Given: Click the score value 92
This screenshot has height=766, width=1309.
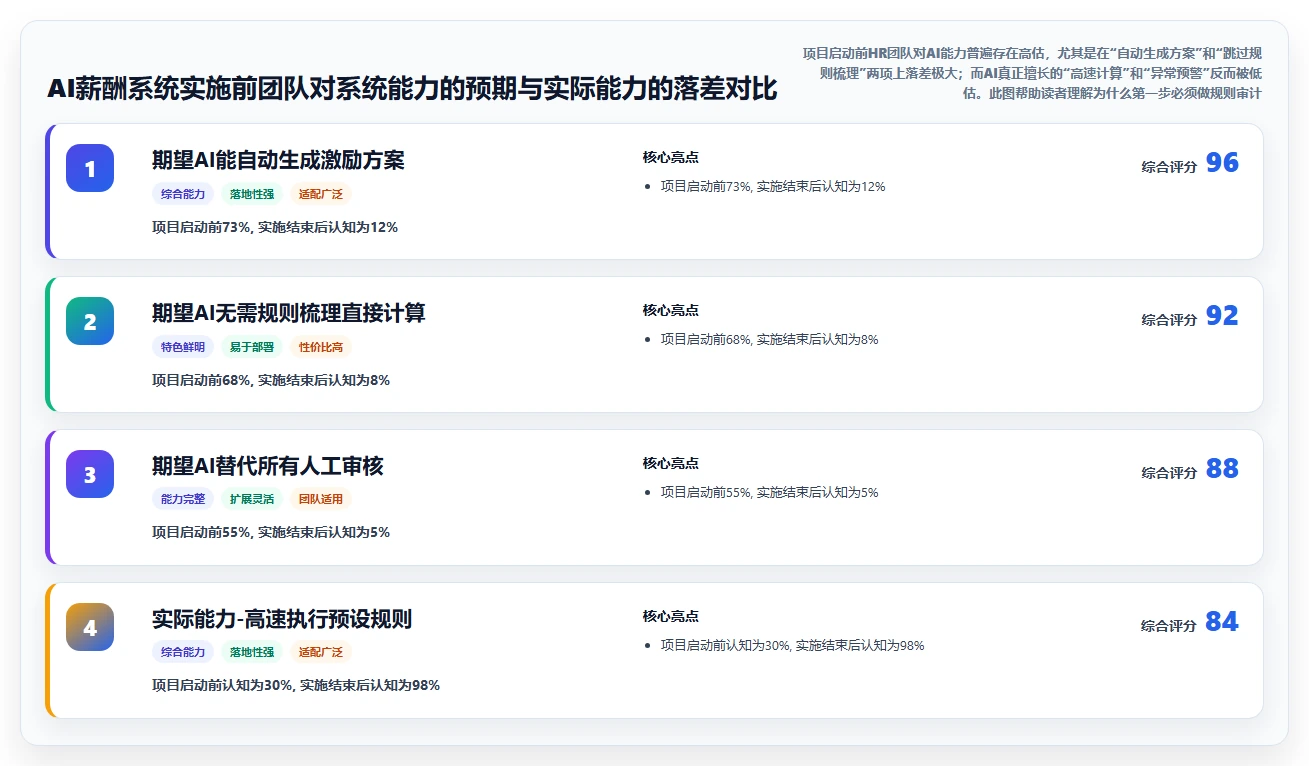Looking at the screenshot, I should [x=1222, y=316].
